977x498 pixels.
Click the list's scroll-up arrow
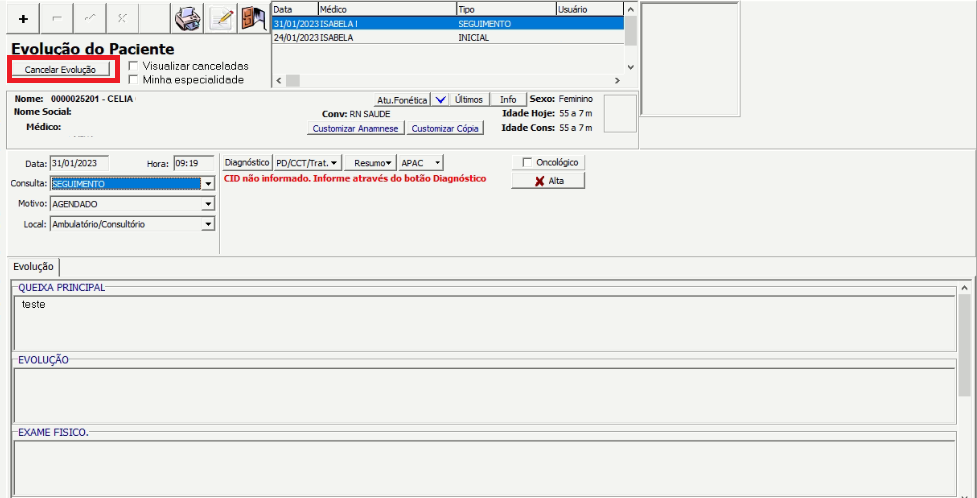coord(630,9)
